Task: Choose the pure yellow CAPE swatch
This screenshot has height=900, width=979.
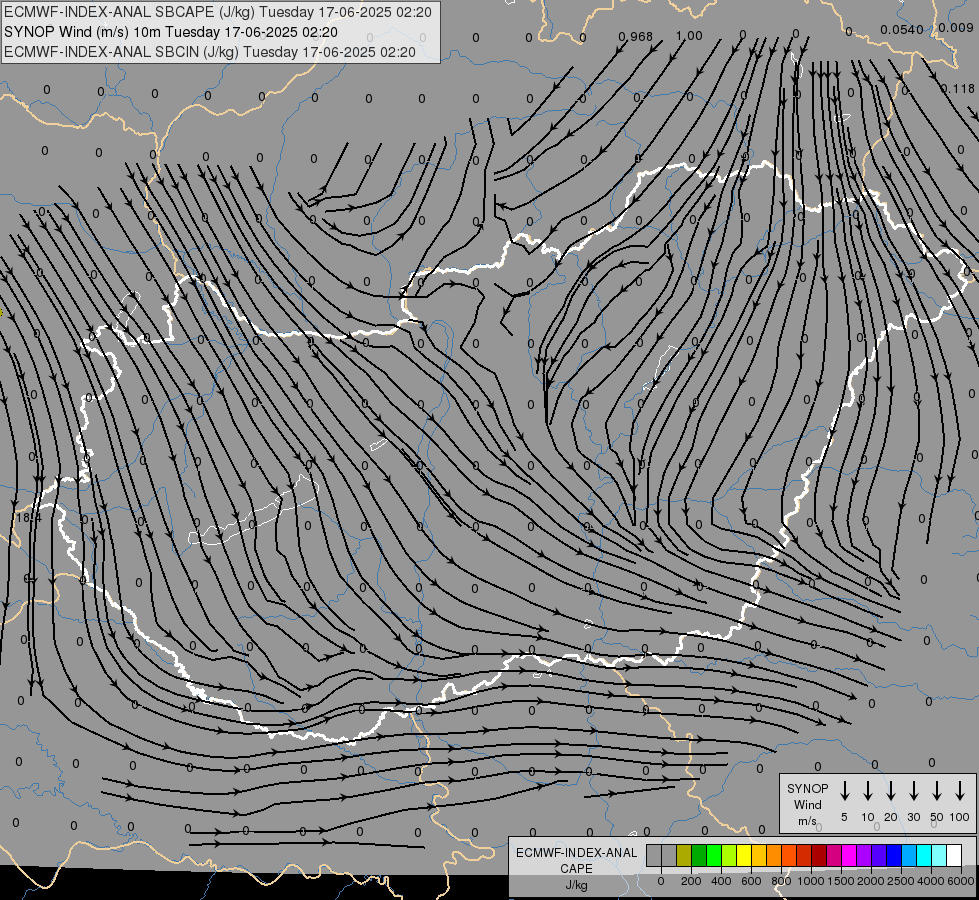Action: click(744, 856)
